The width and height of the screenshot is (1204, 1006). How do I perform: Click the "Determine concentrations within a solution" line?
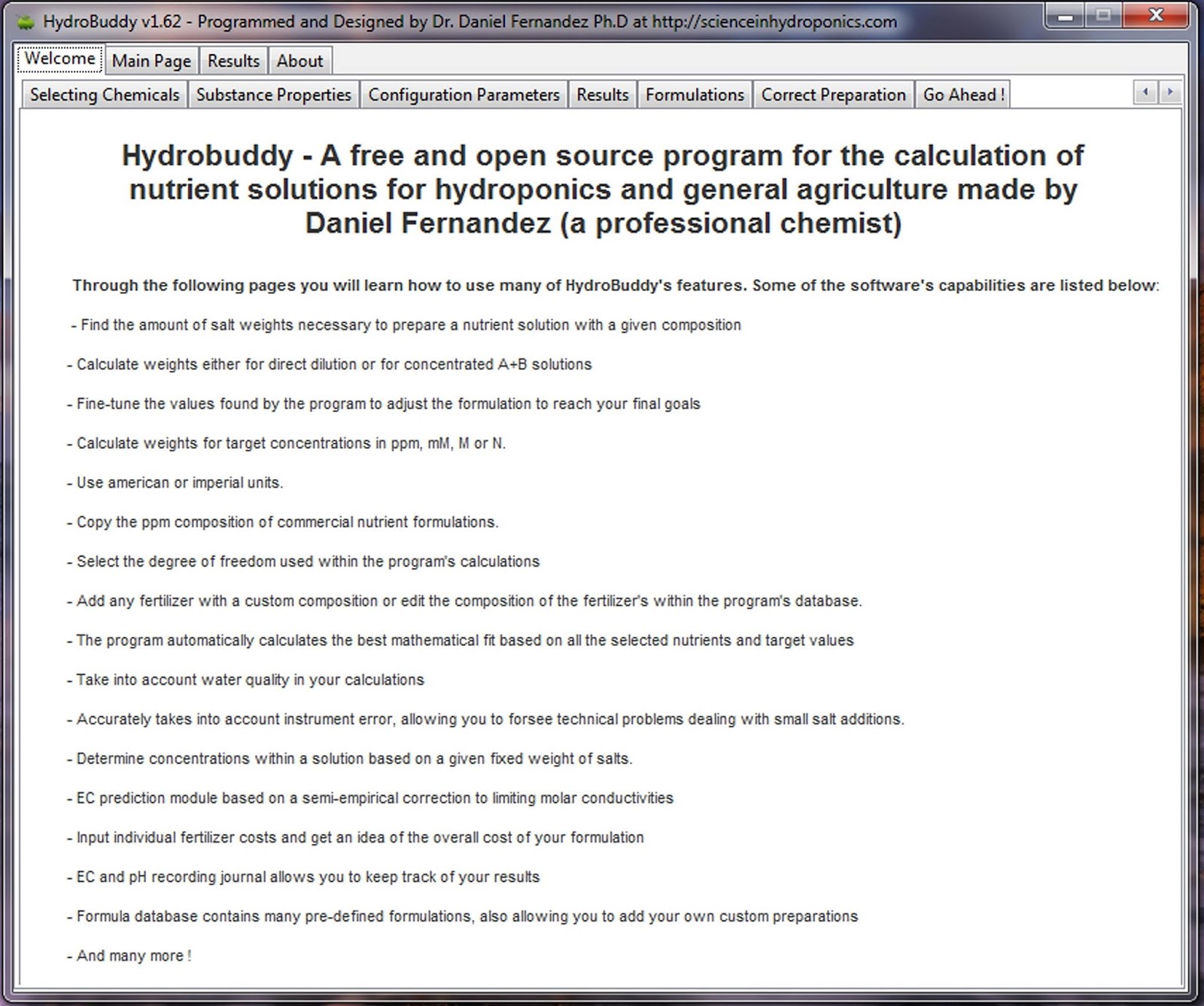pyautogui.click(x=349, y=758)
